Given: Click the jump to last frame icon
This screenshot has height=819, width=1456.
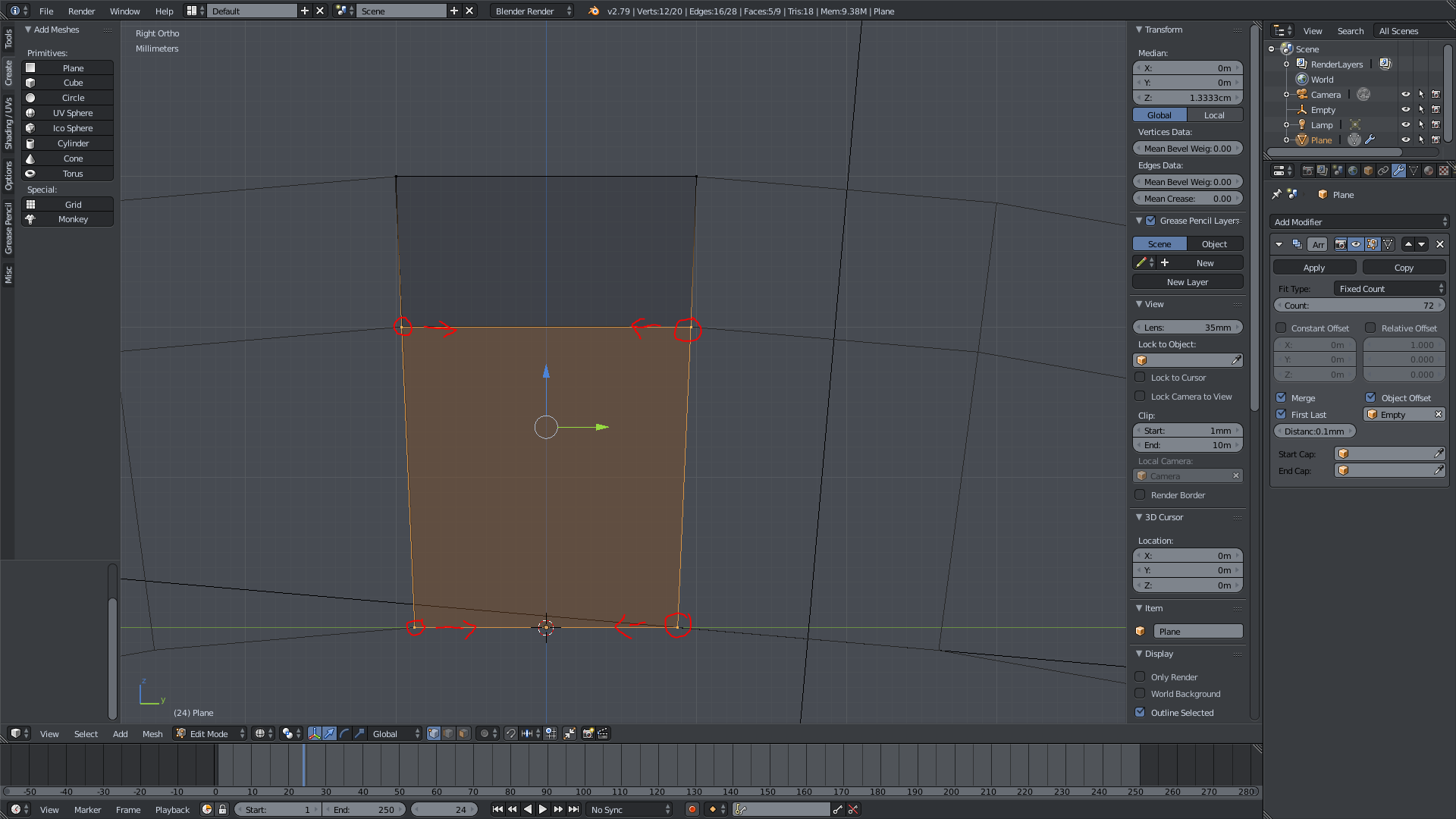Looking at the screenshot, I should click(574, 809).
